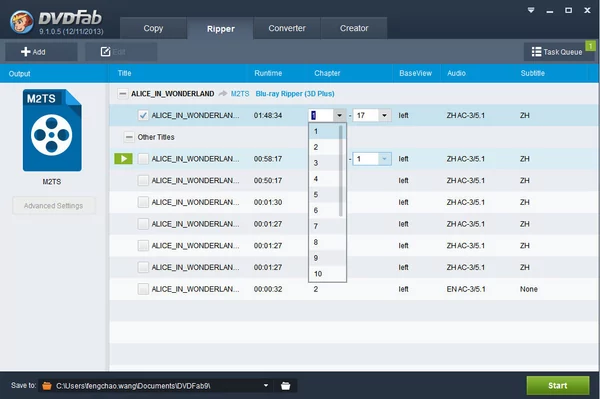The width and height of the screenshot is (600, 399).
Task: Open Advanced Settings
Action: pos(54,206)
